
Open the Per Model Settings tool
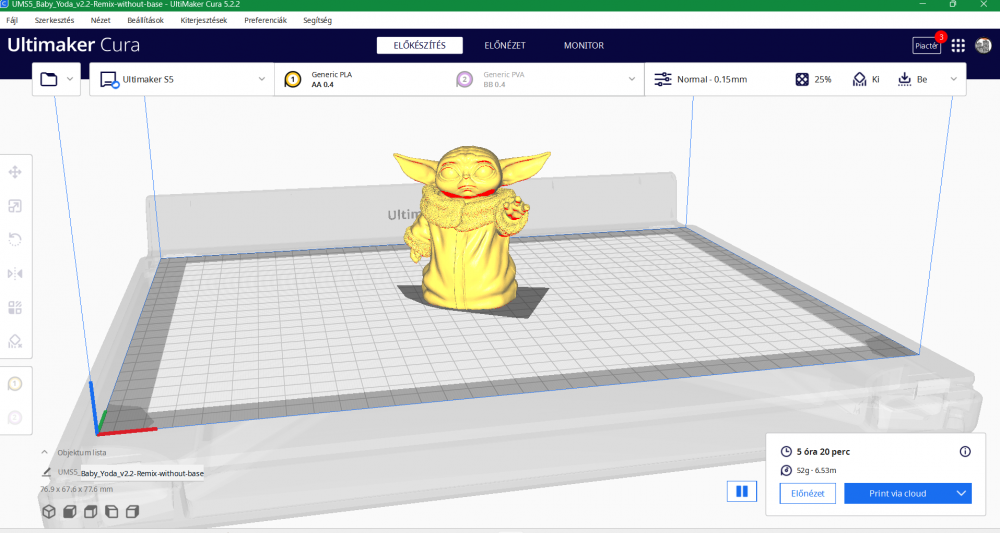15,307
